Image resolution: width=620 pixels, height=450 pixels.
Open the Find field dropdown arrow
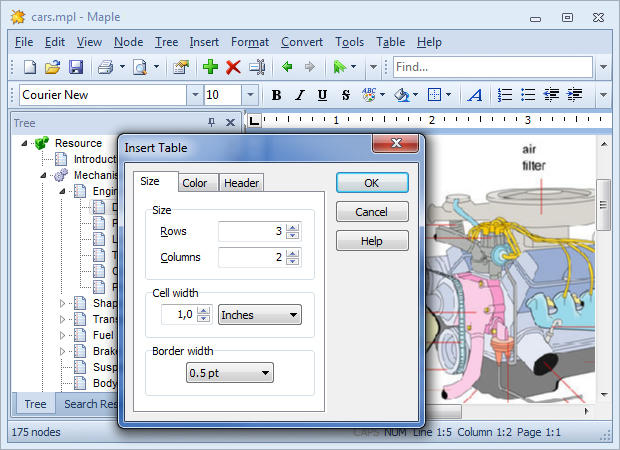click(603, 67)
